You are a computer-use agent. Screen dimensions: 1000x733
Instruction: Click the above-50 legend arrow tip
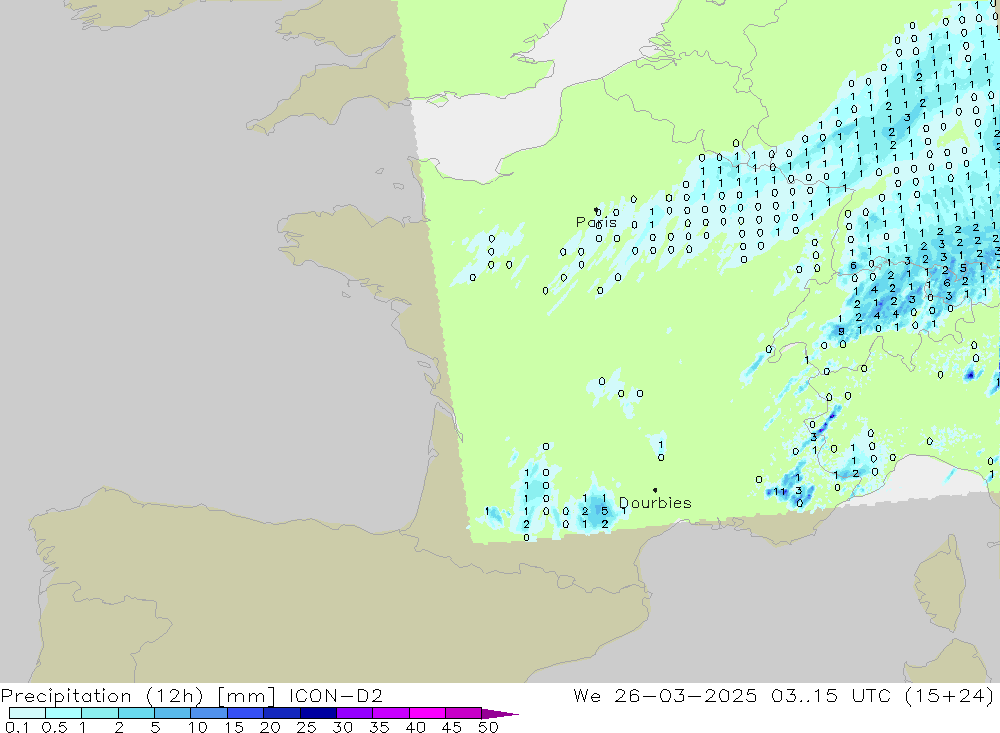pyautogui.click(x=501, y=713)
